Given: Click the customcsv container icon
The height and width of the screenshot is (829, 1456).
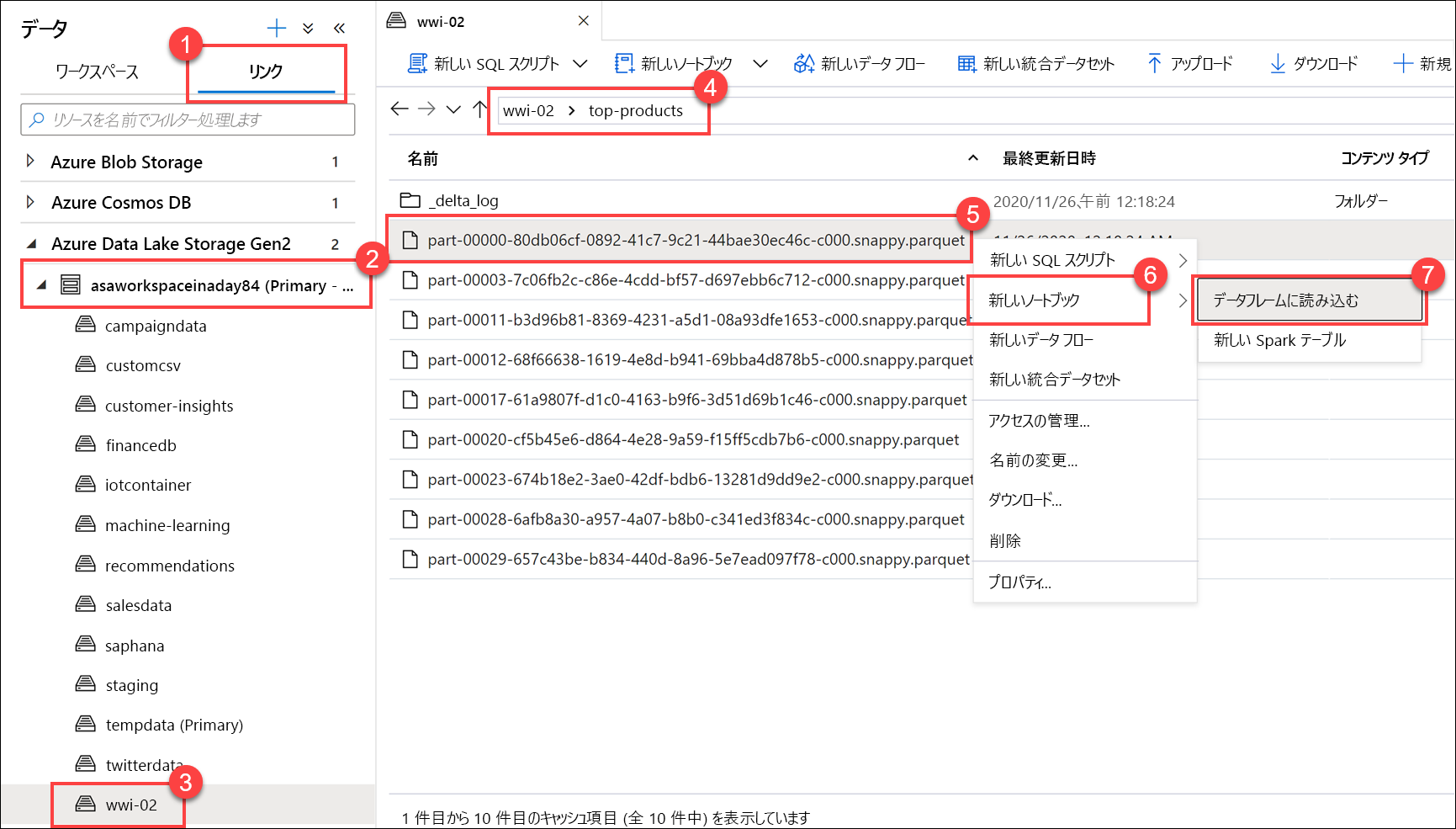Looking at the screenshot, I should (85, 364).
